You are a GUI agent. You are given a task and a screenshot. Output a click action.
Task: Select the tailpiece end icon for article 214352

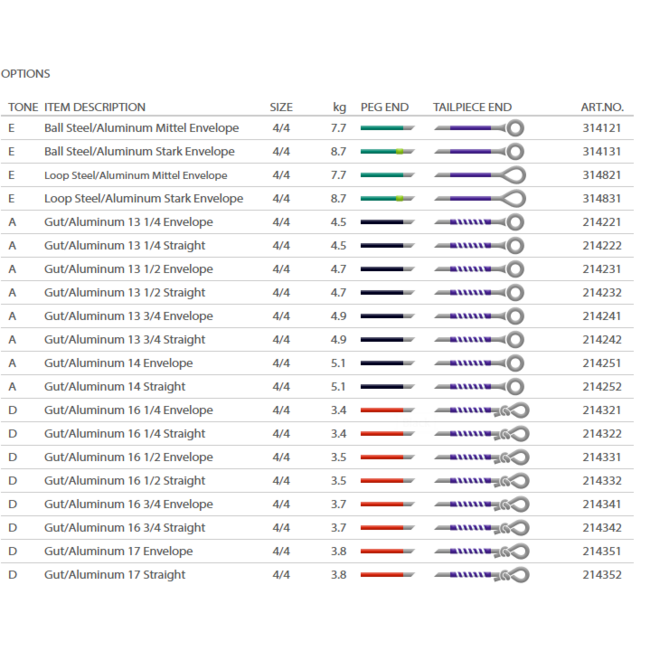[481, 575]
